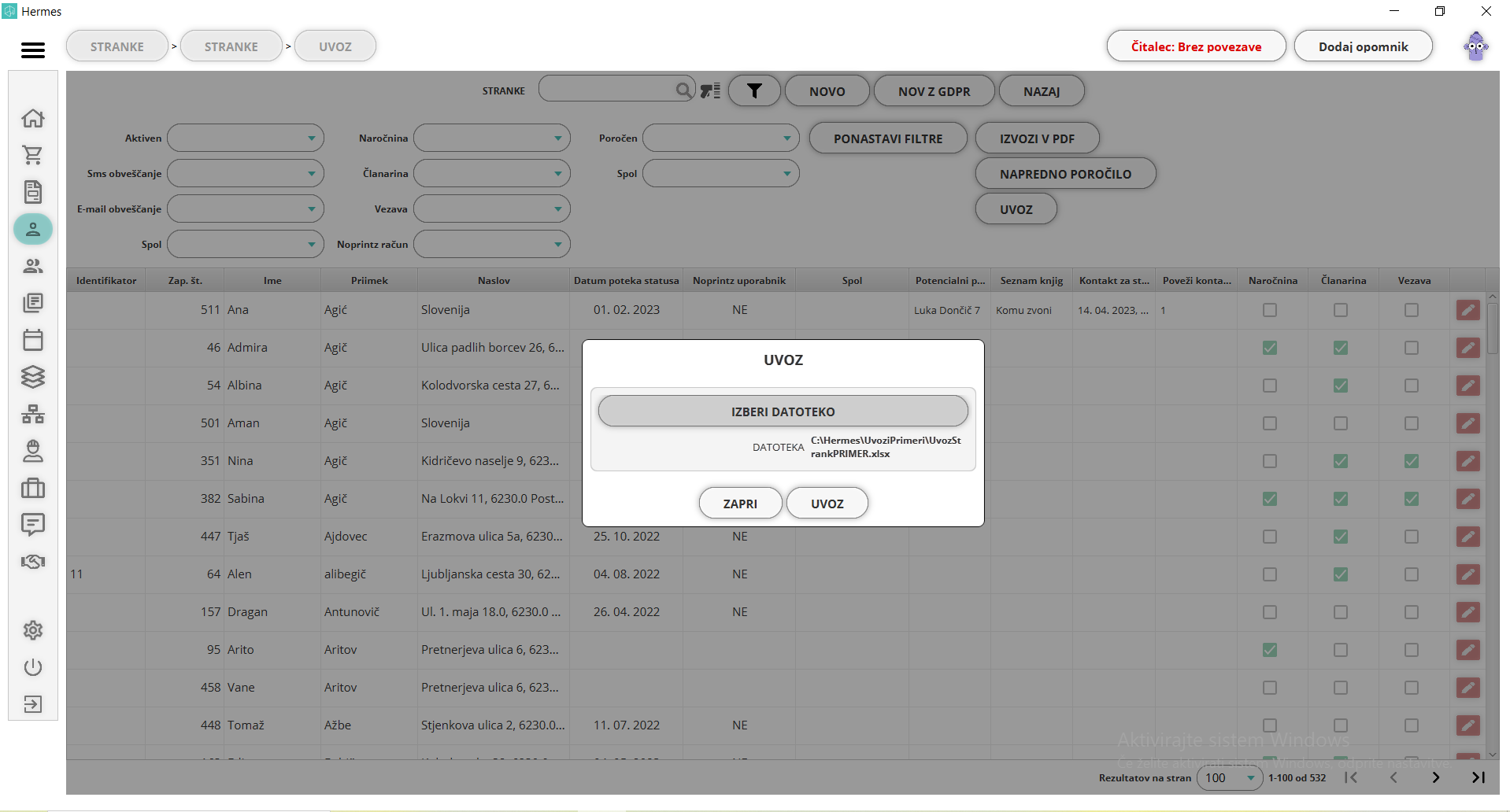Viewport: 1510px width, 812px height.
Task: Open the Članarina filter dropdown
Action: coord(492,173)
